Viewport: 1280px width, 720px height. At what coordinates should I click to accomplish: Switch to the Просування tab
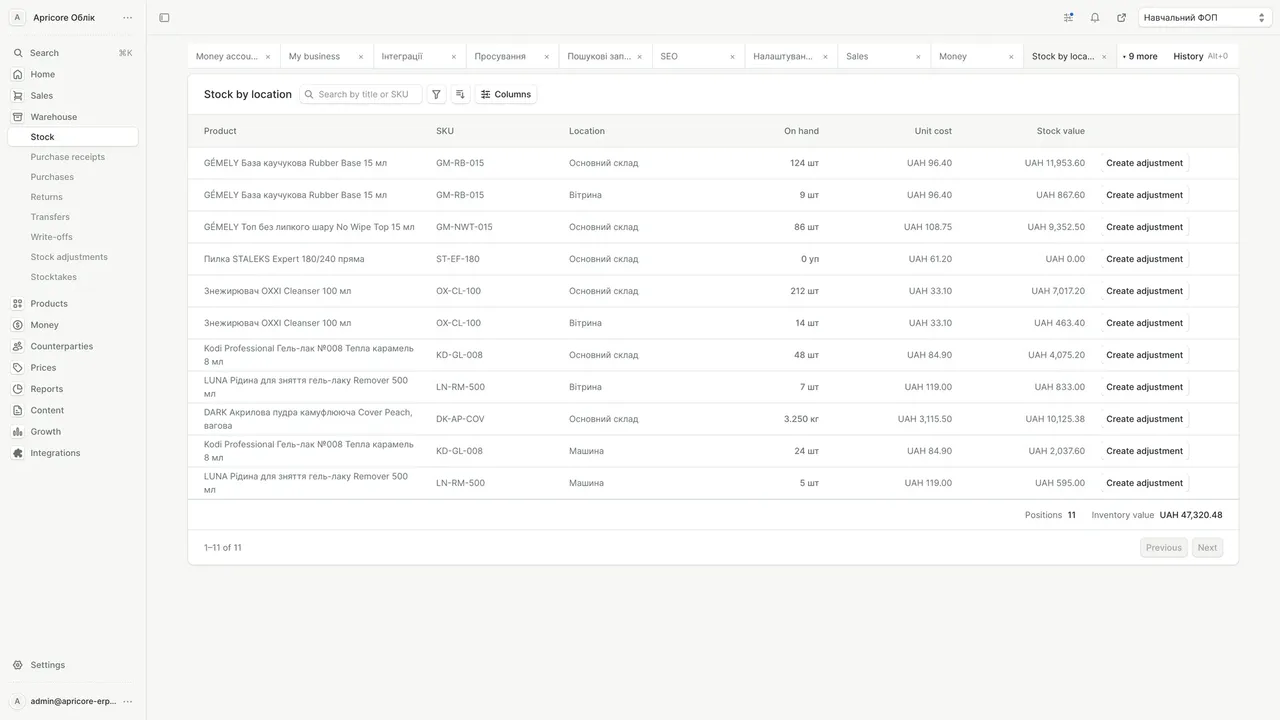(x=501, y=57)
